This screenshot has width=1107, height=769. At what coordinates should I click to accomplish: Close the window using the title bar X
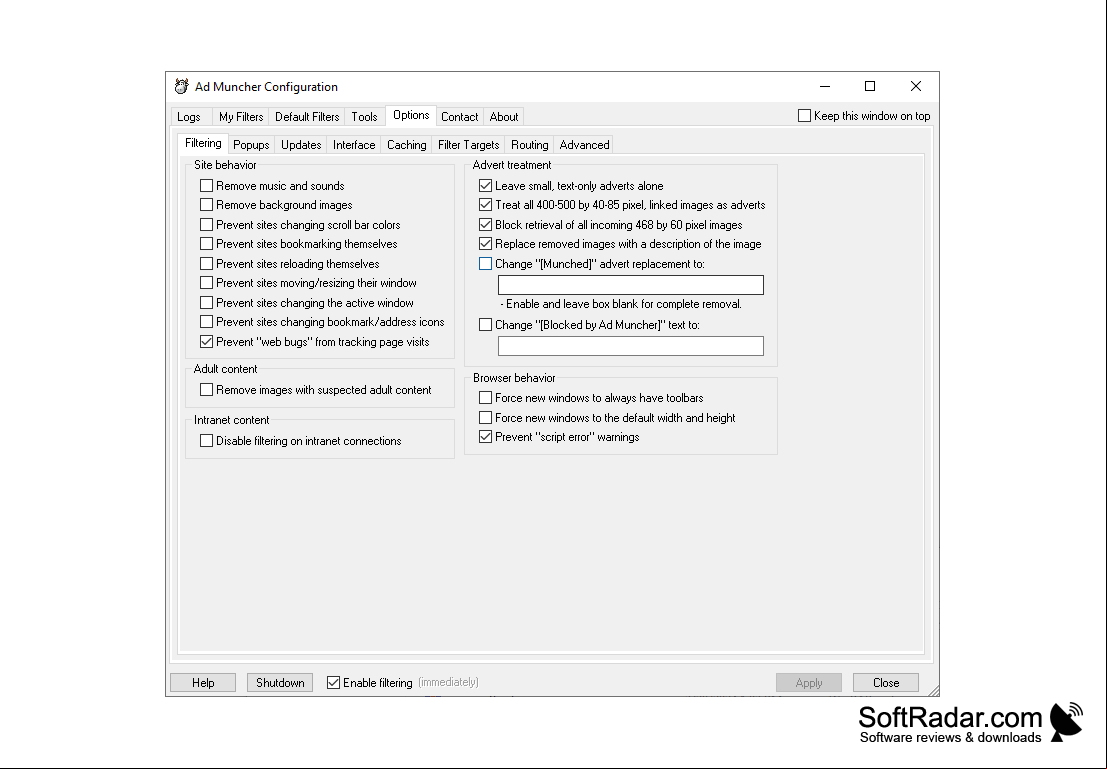point(916,86)
